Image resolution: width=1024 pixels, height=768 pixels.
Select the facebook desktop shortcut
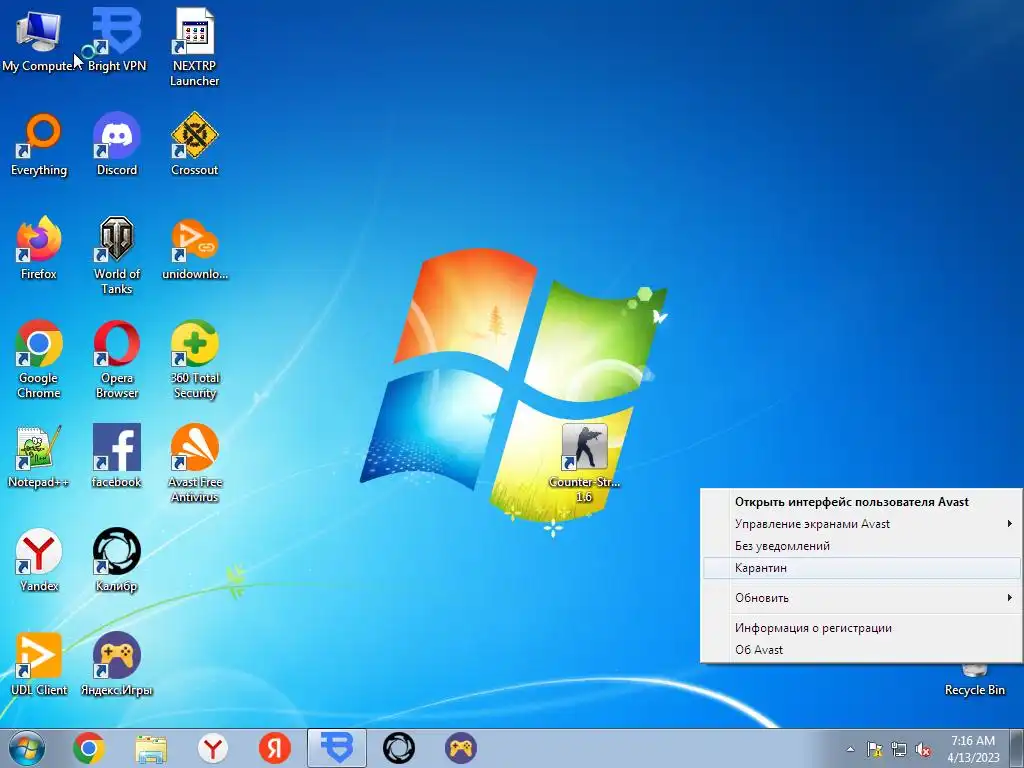coord(117,457)
